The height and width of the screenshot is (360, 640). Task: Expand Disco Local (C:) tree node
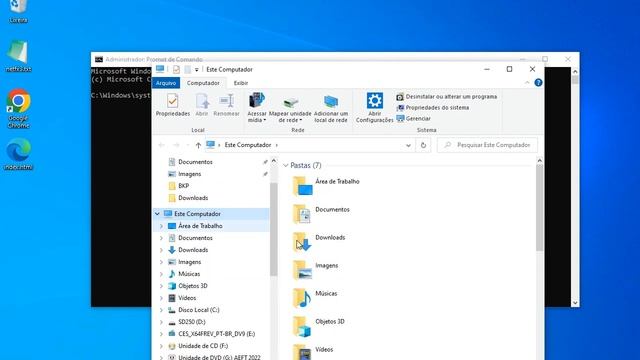(161, 310)
